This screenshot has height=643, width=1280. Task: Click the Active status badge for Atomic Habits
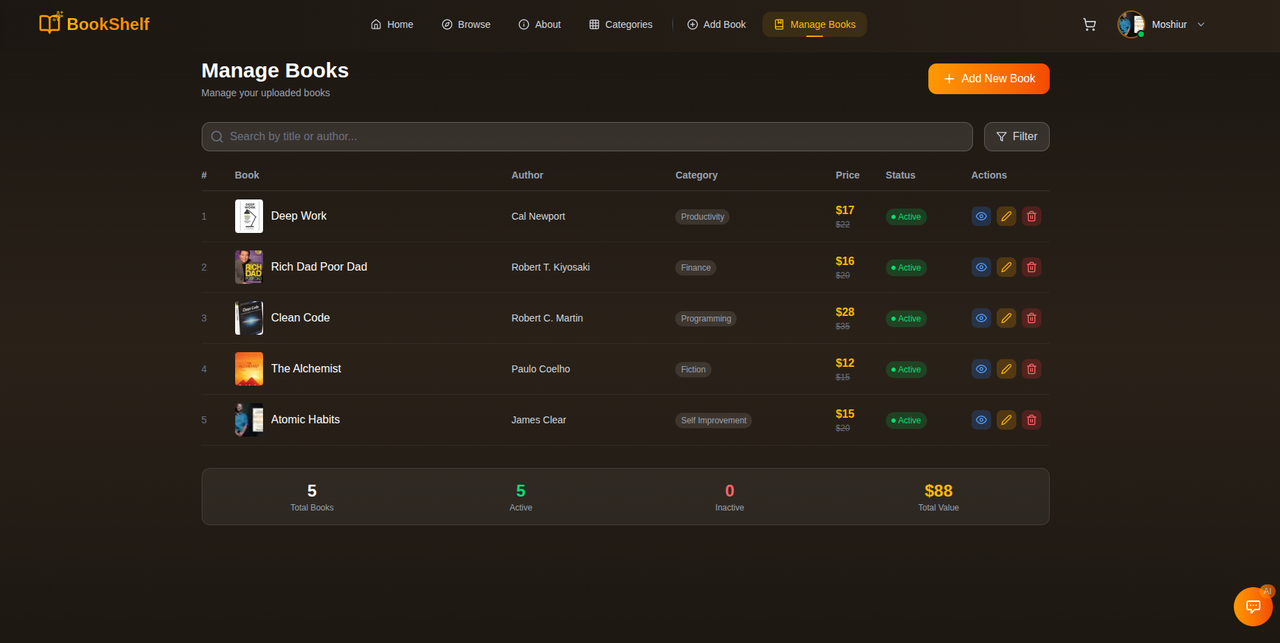click(906, 420)
